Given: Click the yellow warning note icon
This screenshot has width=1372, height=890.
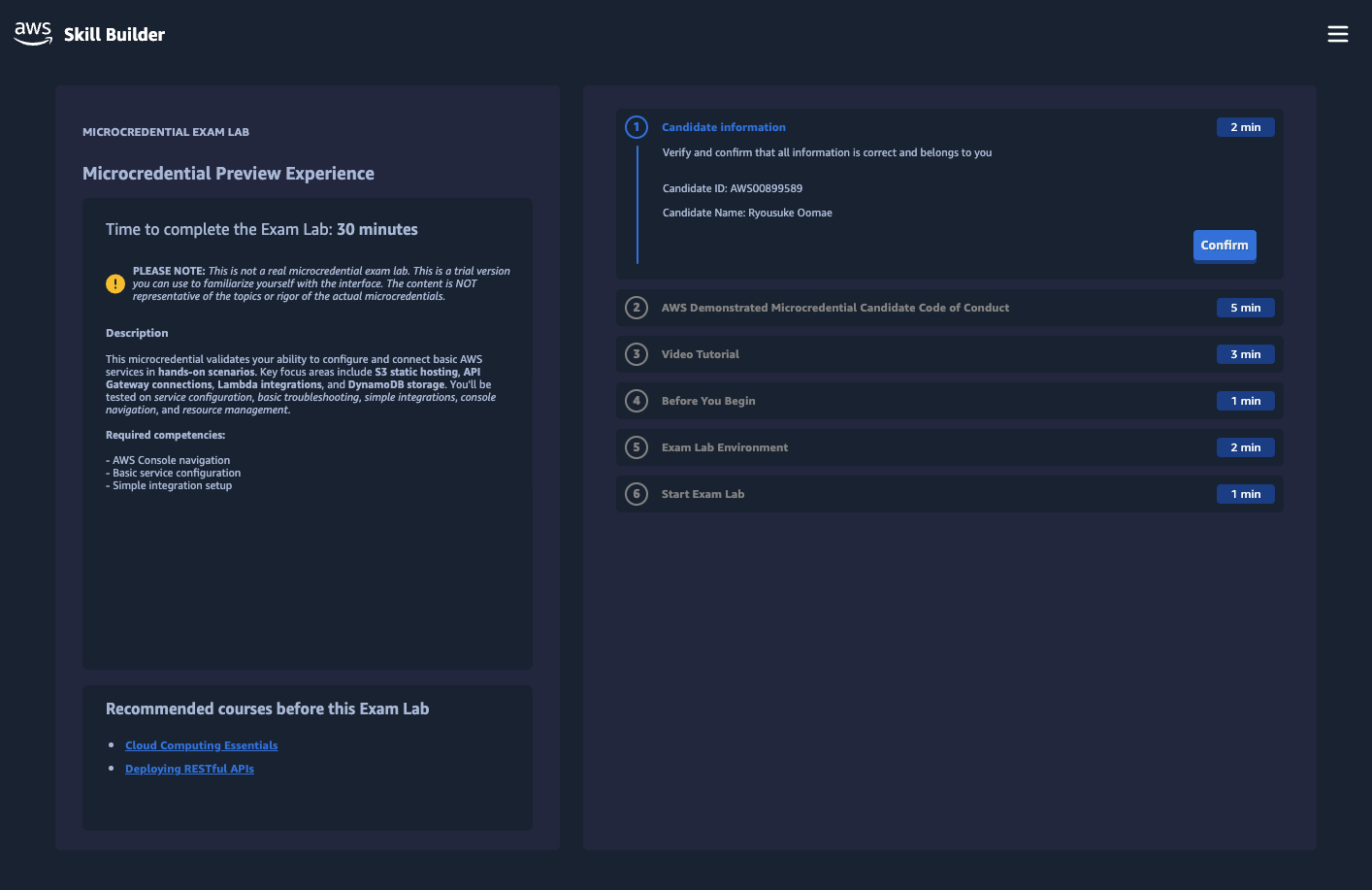Looking at the screenshot, I should click(115, 283).
